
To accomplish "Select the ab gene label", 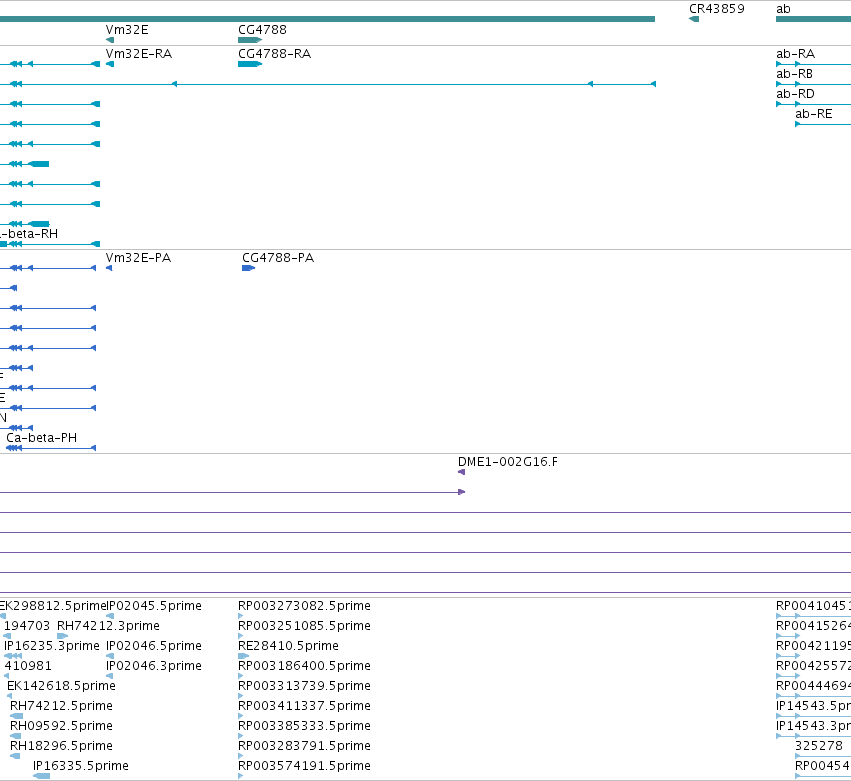I will (x=783, y=9).
